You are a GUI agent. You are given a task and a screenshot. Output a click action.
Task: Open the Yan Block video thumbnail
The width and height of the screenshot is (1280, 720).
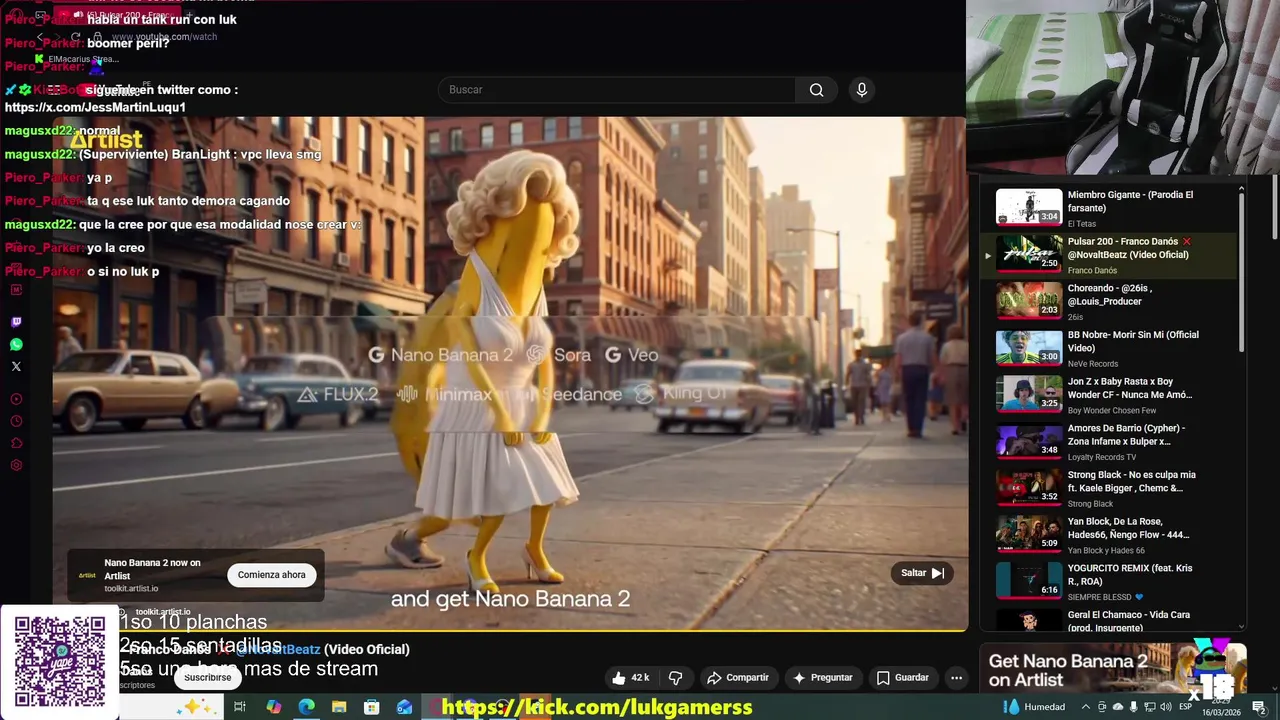pos(1029,533)
